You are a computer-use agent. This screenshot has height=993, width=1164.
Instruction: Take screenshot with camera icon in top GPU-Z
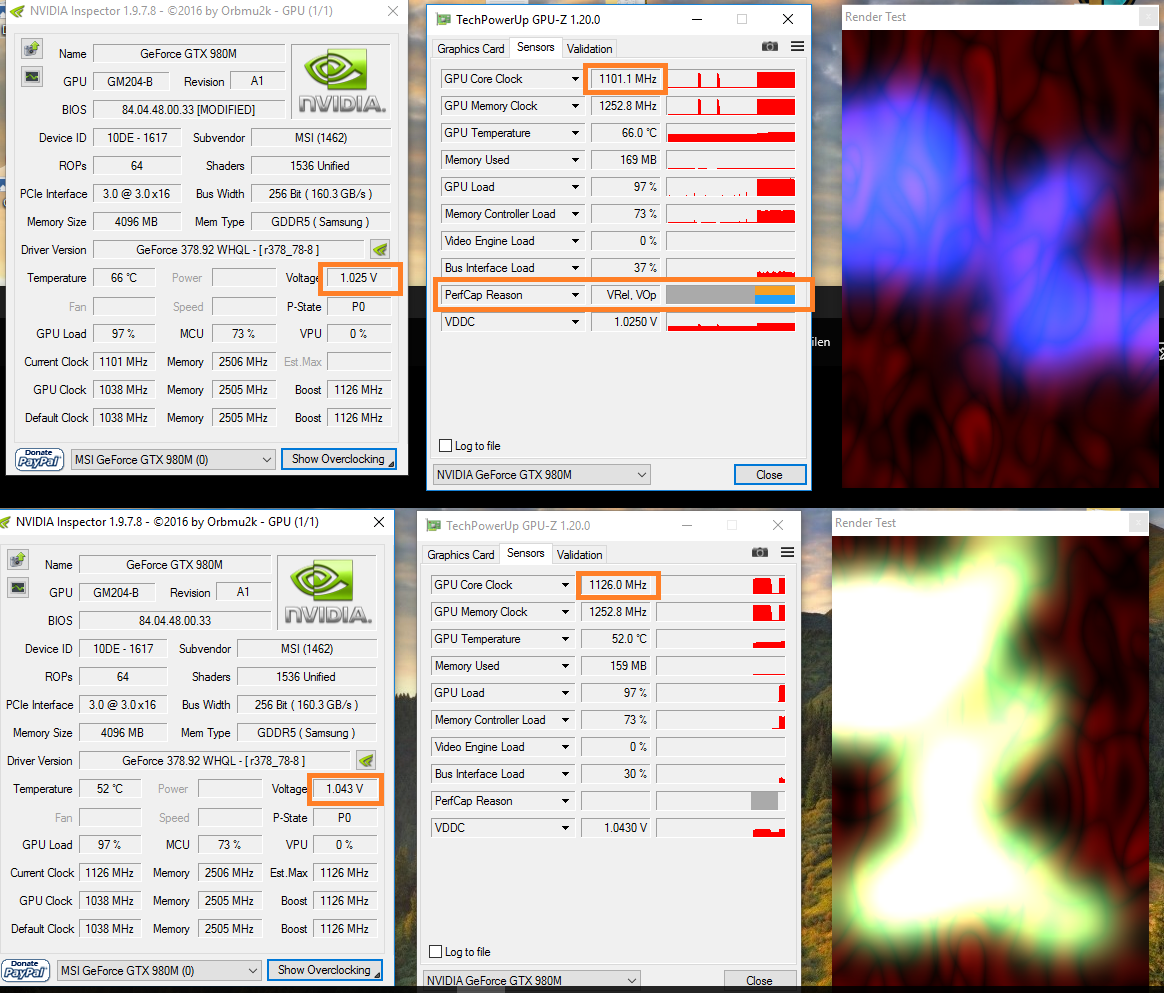[x=770, y=47]
